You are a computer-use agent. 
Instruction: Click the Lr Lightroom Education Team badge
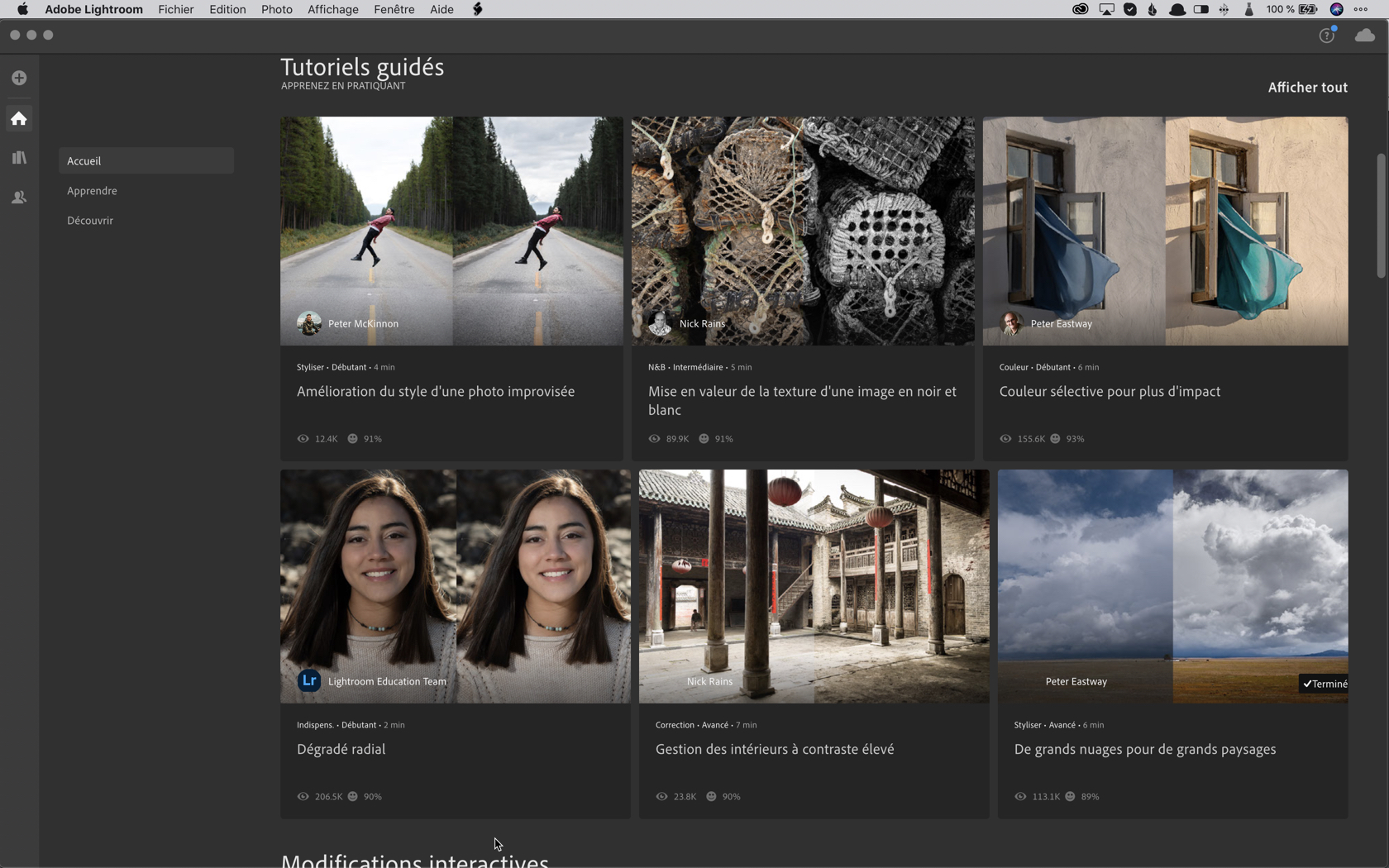pyautogui.click(x=309, y=681)
